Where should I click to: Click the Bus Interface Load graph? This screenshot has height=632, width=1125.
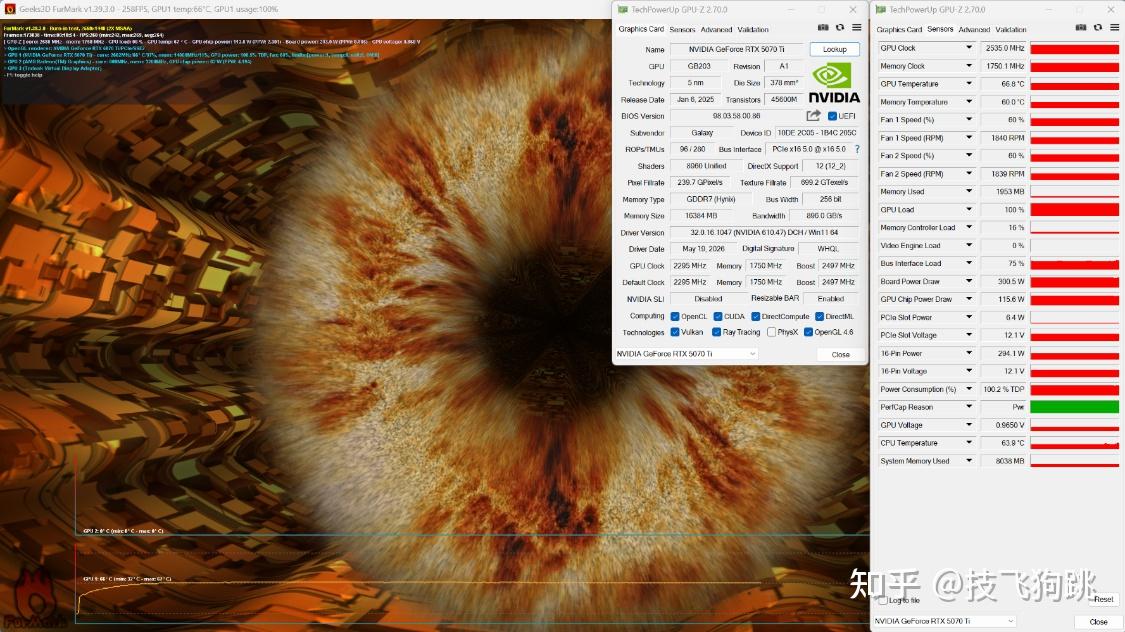[x=1074, y=263]
